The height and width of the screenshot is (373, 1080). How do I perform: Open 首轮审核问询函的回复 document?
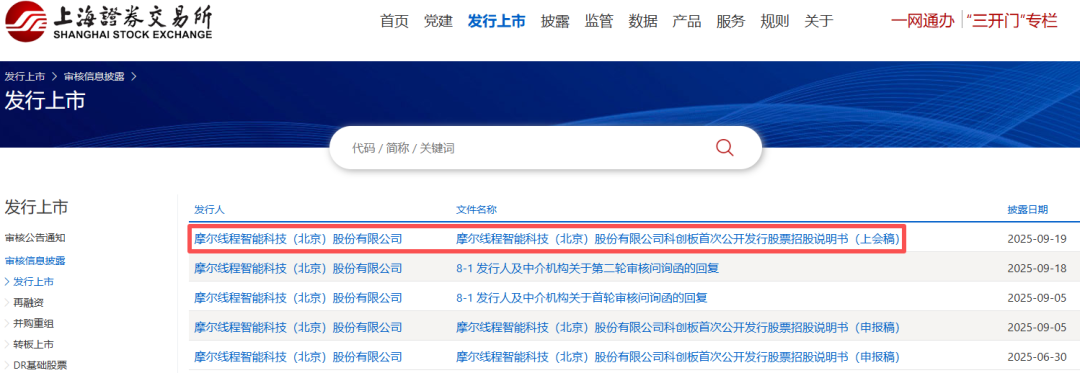(582, 298)
